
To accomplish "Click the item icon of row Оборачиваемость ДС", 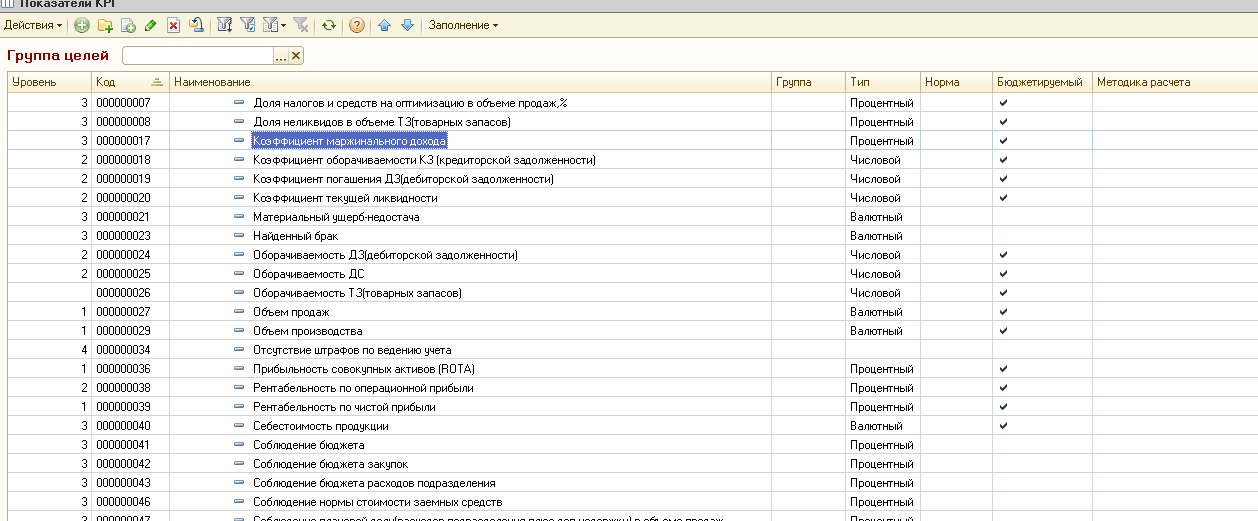I will 239,274.
